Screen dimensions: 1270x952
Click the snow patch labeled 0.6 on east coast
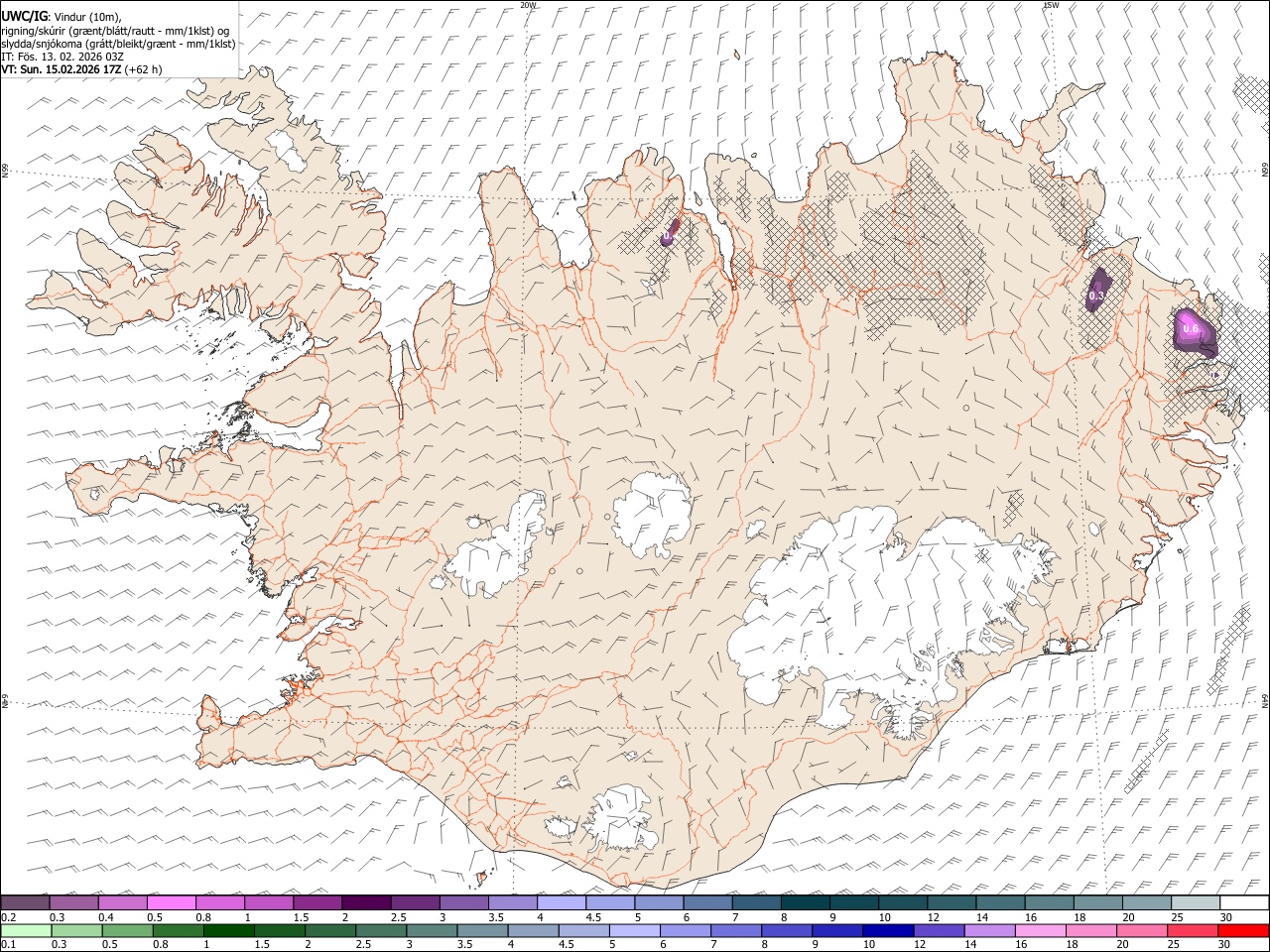(x=1194, y=331)
